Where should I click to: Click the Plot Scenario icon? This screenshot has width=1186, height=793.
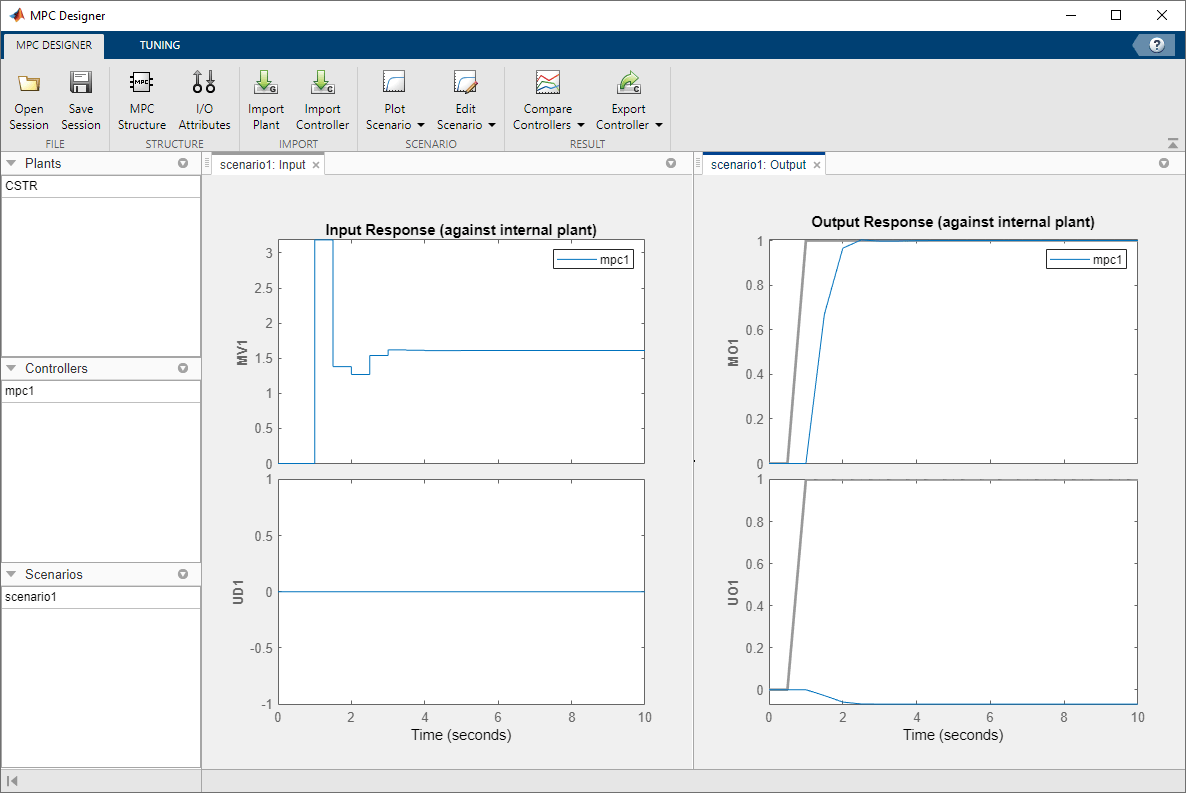click(x=394, y=82)
